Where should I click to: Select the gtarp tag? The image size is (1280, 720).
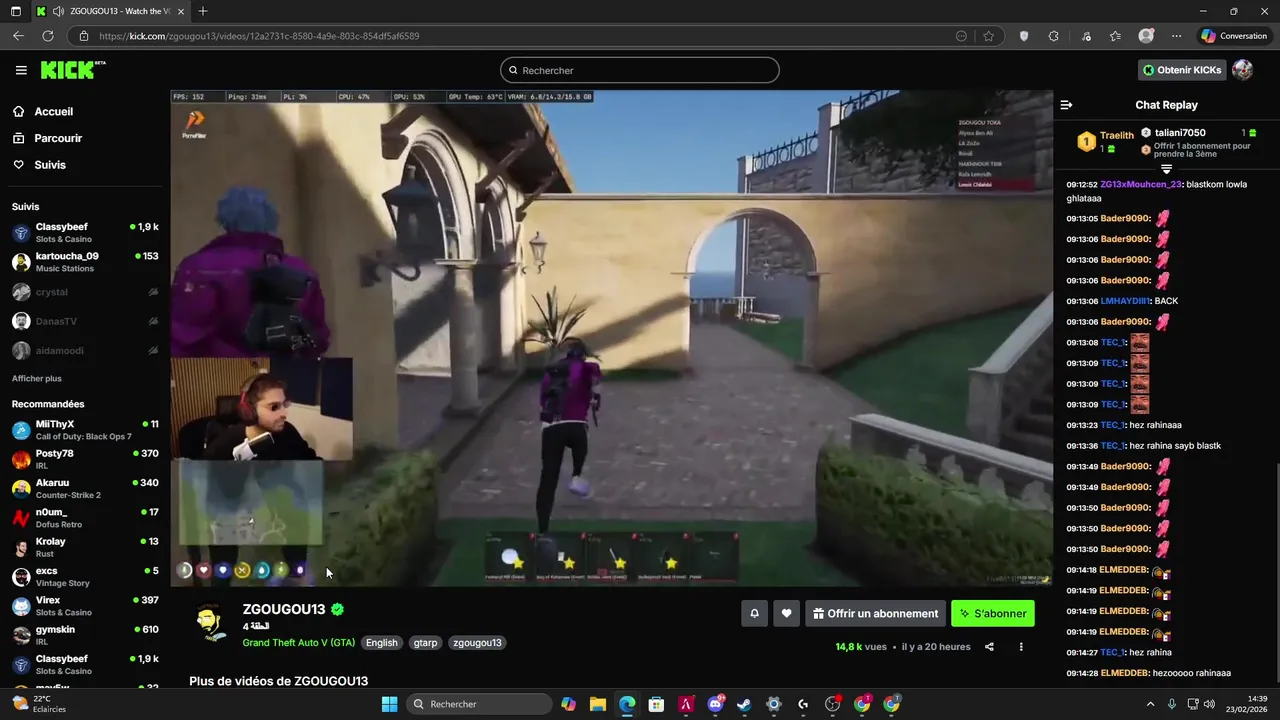click(x=425, y=643)
